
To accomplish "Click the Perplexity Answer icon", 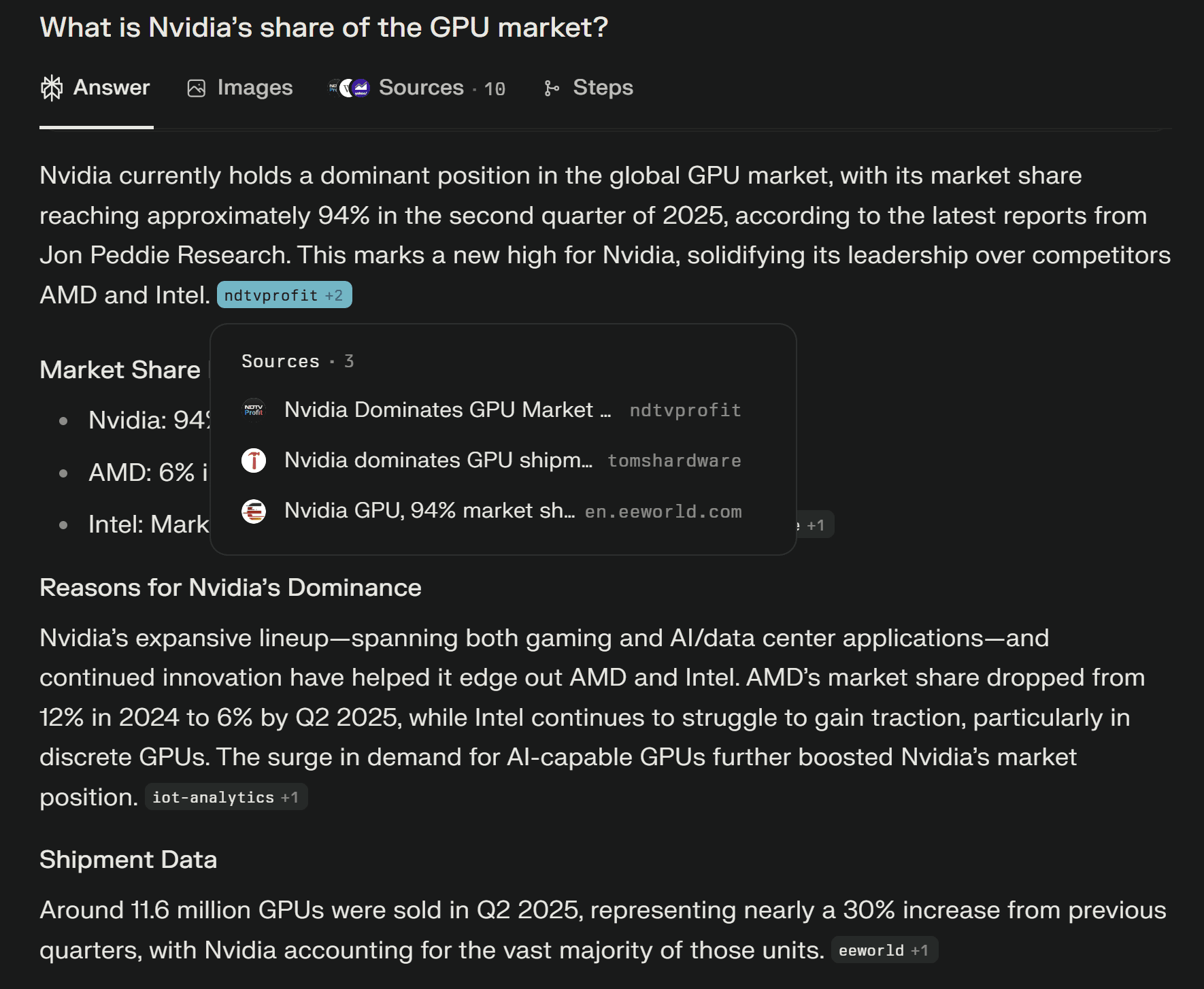I will tap(52, 88).
